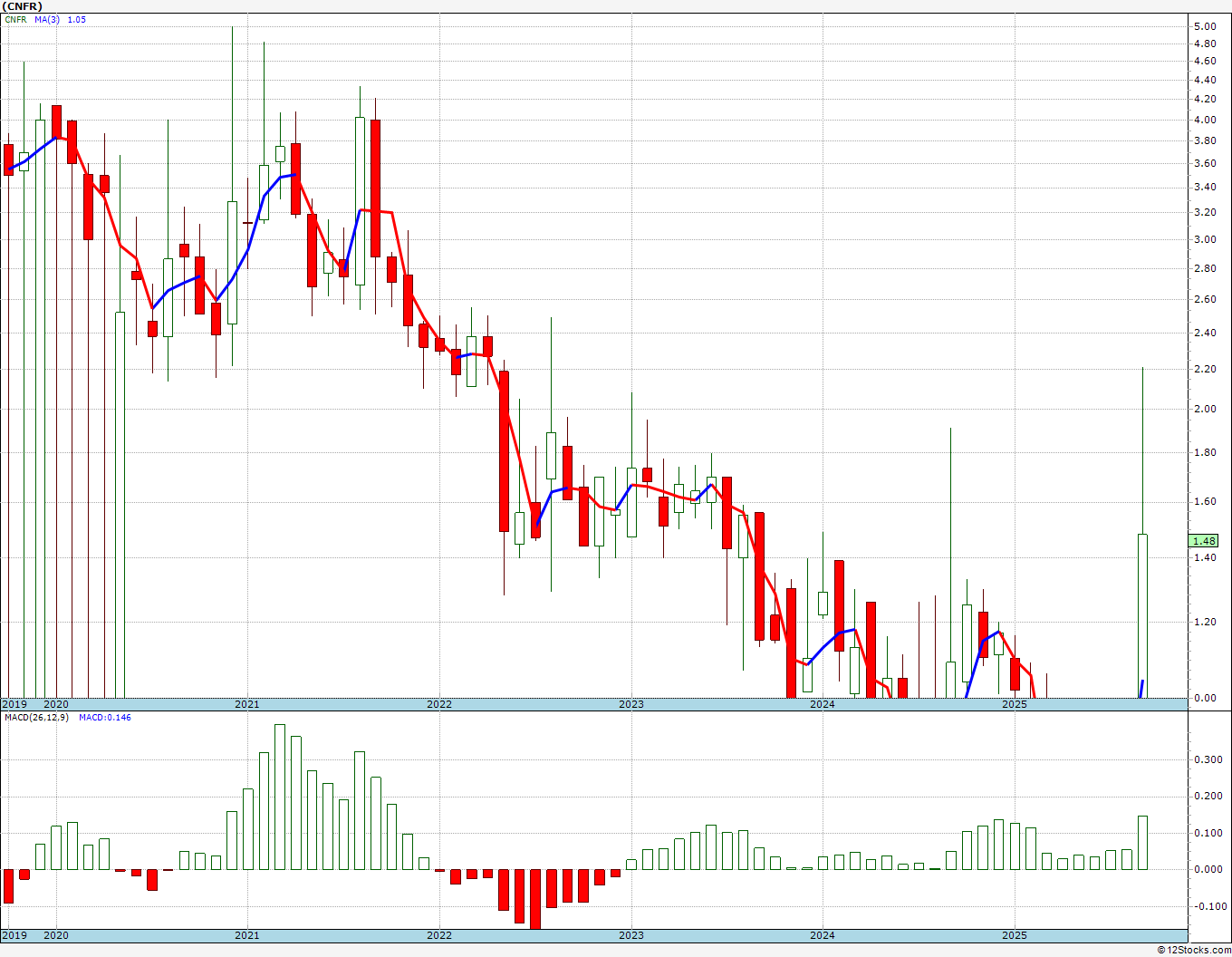Click the 2.80 price axis label
1232x957 pixels.
click(1204, 268)
